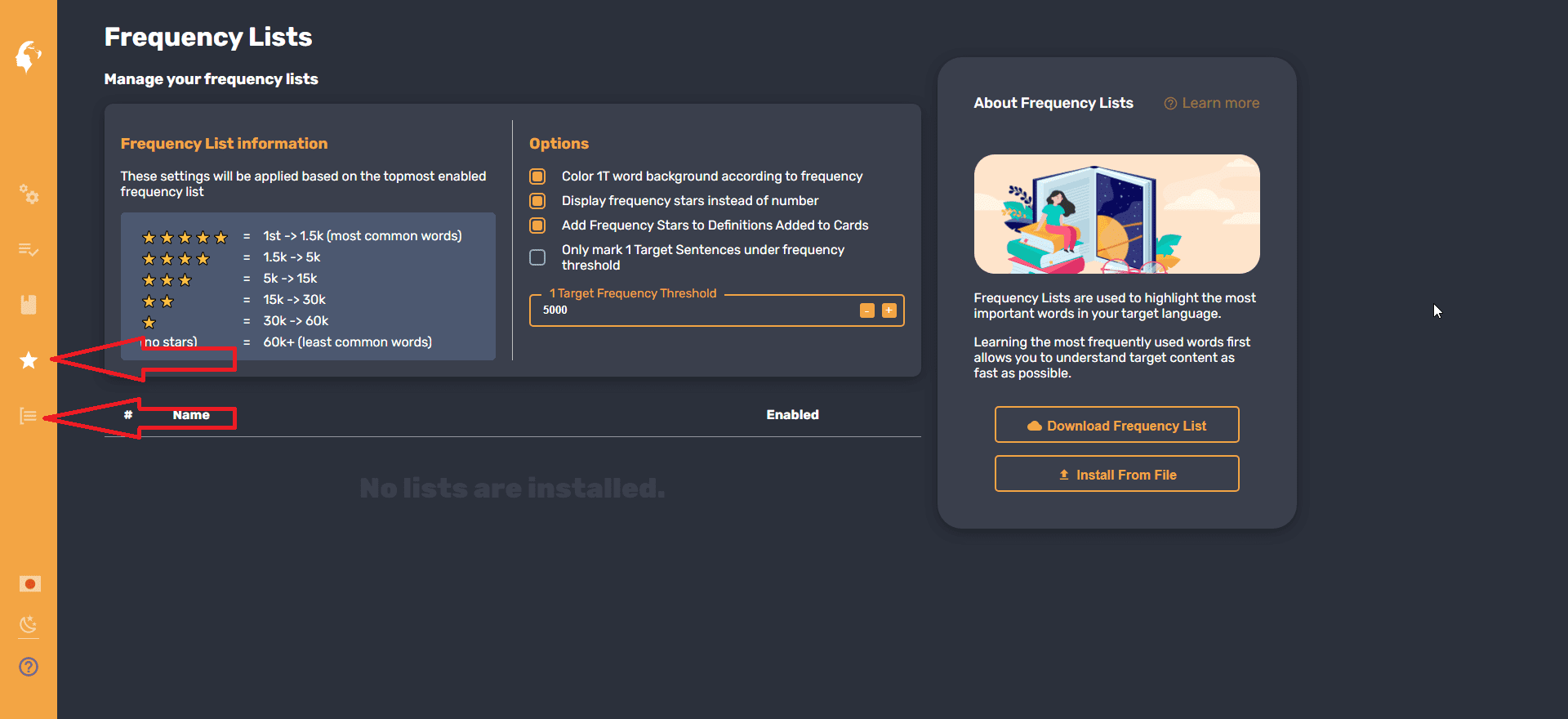Open the question mark help icon
The width and height of the screenshot is (1568, 719).
[x=29, y=667]
